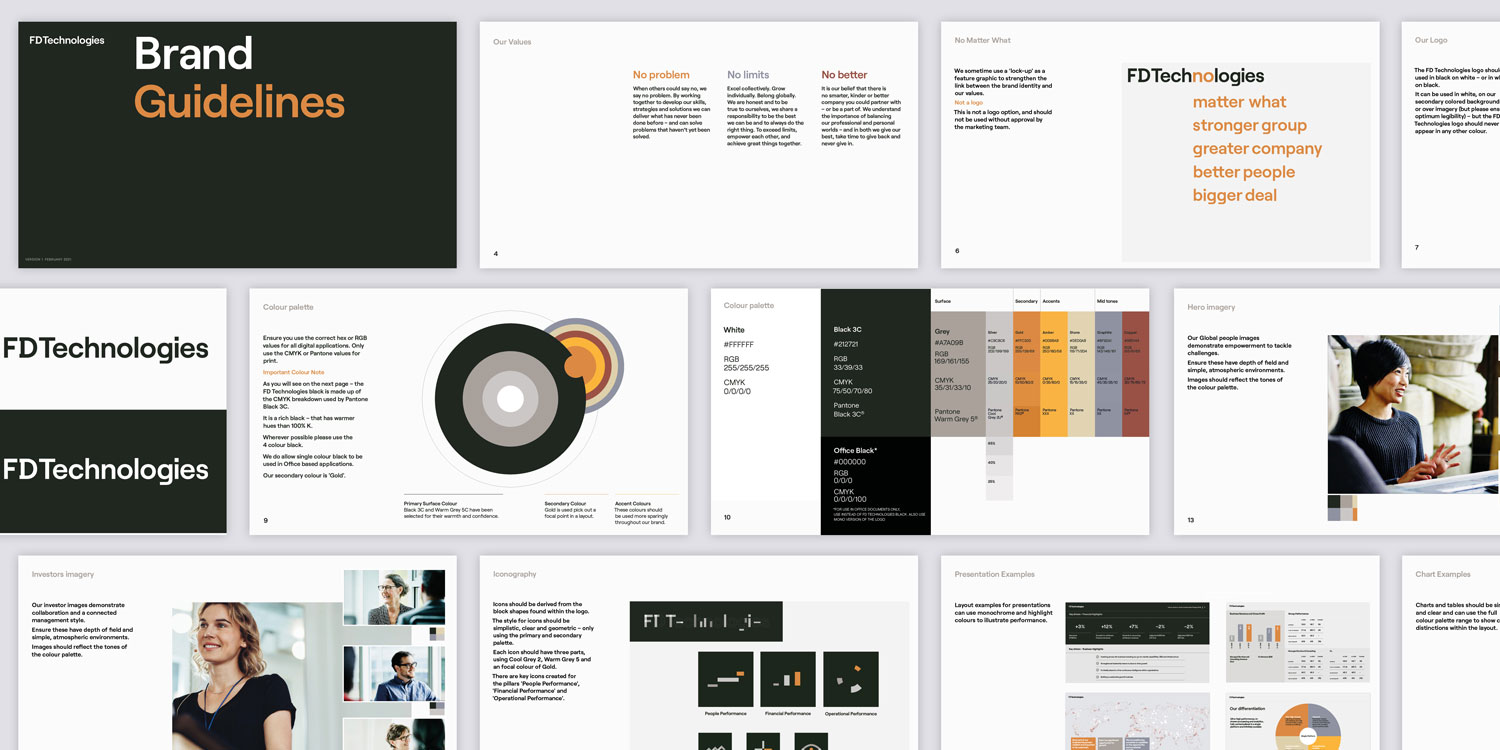Click the 'Surface' column header in the palette
Screen dimensions: 1500x750
[943, 300]
